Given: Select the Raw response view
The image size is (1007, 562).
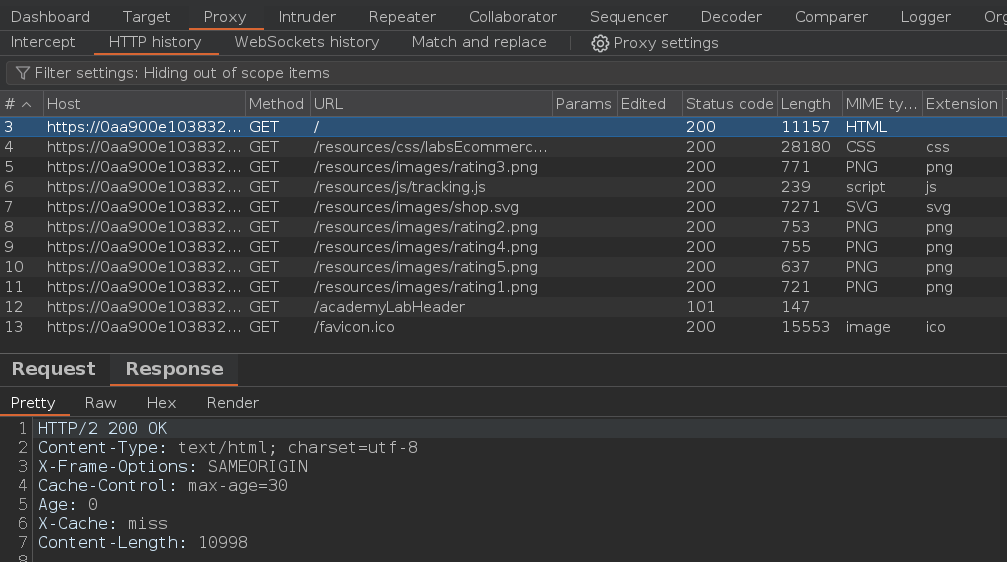Looking at the screenshot, I should tap(100, 403).
